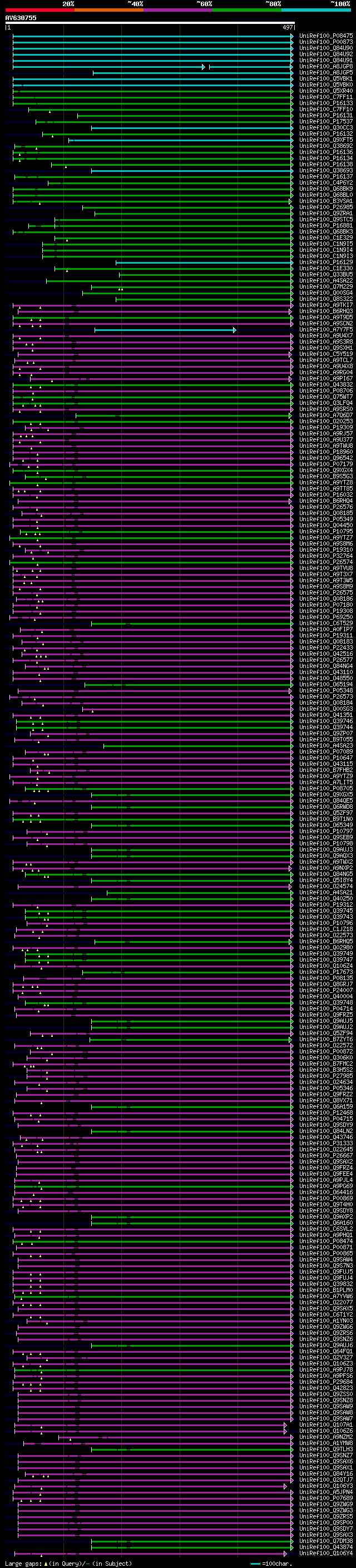Click the 497 end position label
Screen dimensions: 356x1568
click(288, 27)
